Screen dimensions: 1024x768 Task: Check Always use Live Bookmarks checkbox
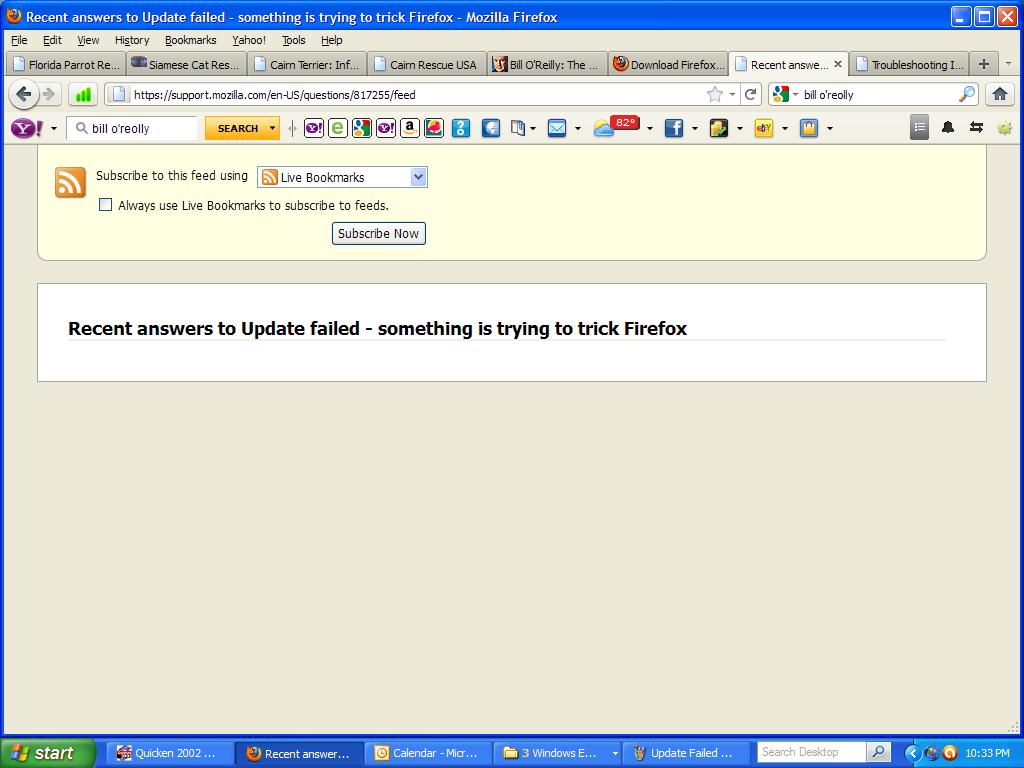coord(105,205)
